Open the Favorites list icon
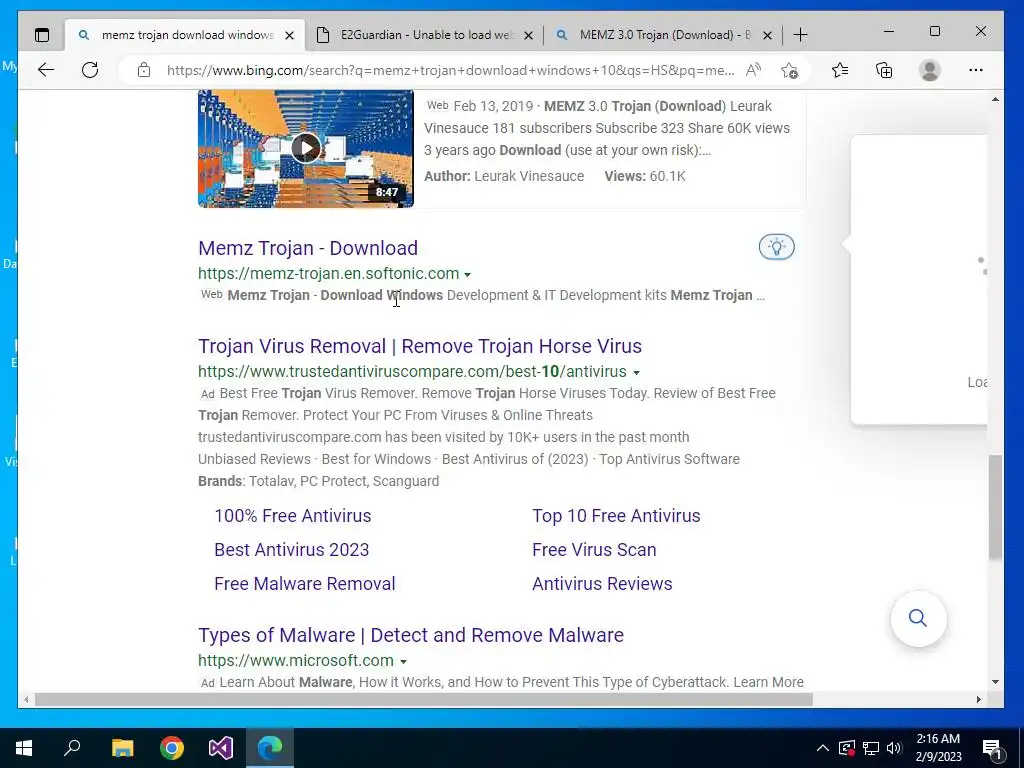 pyautogui.click(x=840, y=70)
